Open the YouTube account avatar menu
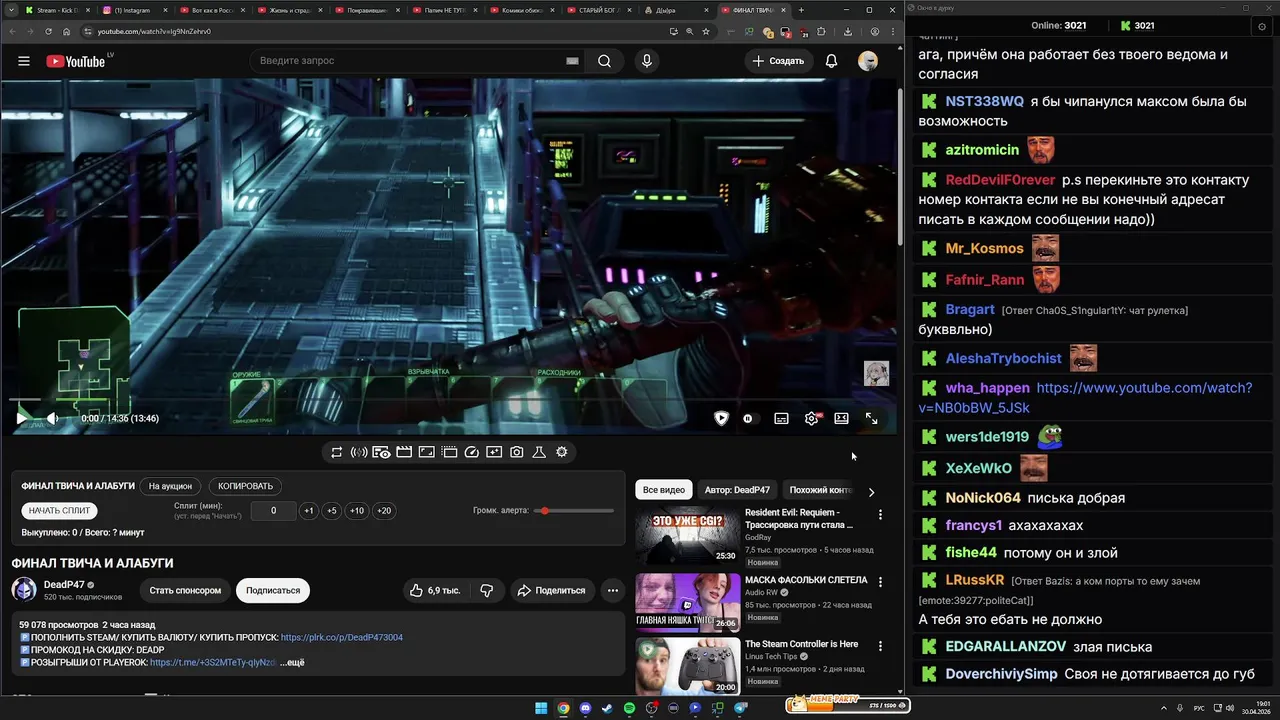Screen dimensions: 1280x720 coord(868,61)
